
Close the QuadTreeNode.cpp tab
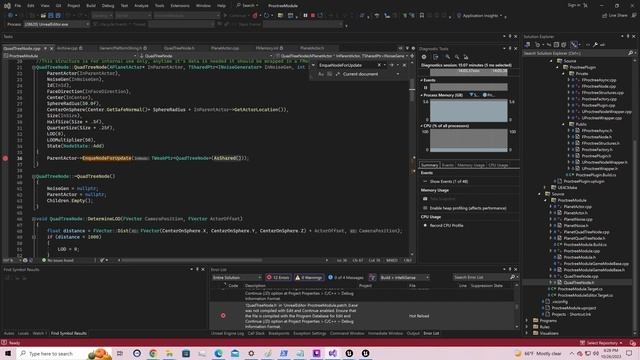(51, 48)
